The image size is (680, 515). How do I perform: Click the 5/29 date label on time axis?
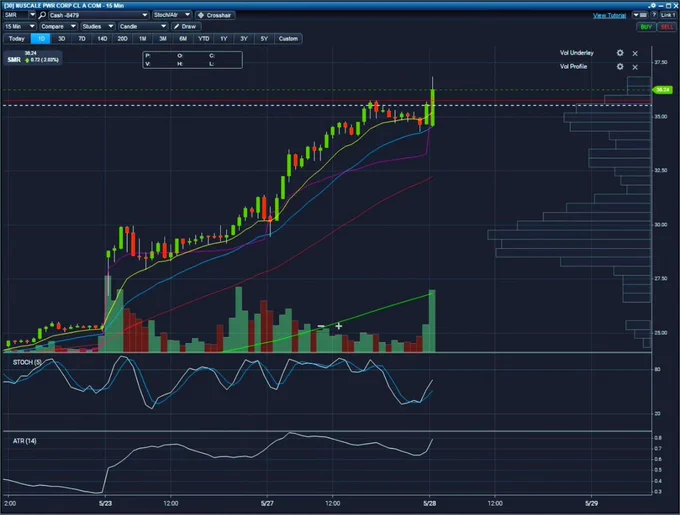click(592, 503)
